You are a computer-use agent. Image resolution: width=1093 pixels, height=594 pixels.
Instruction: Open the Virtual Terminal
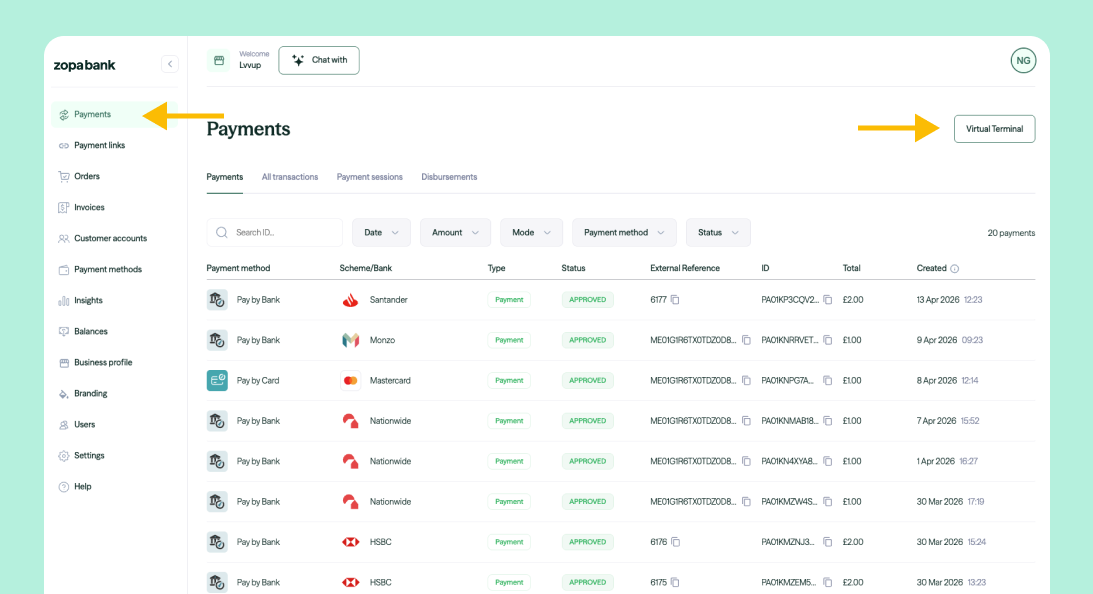(994, 129)
